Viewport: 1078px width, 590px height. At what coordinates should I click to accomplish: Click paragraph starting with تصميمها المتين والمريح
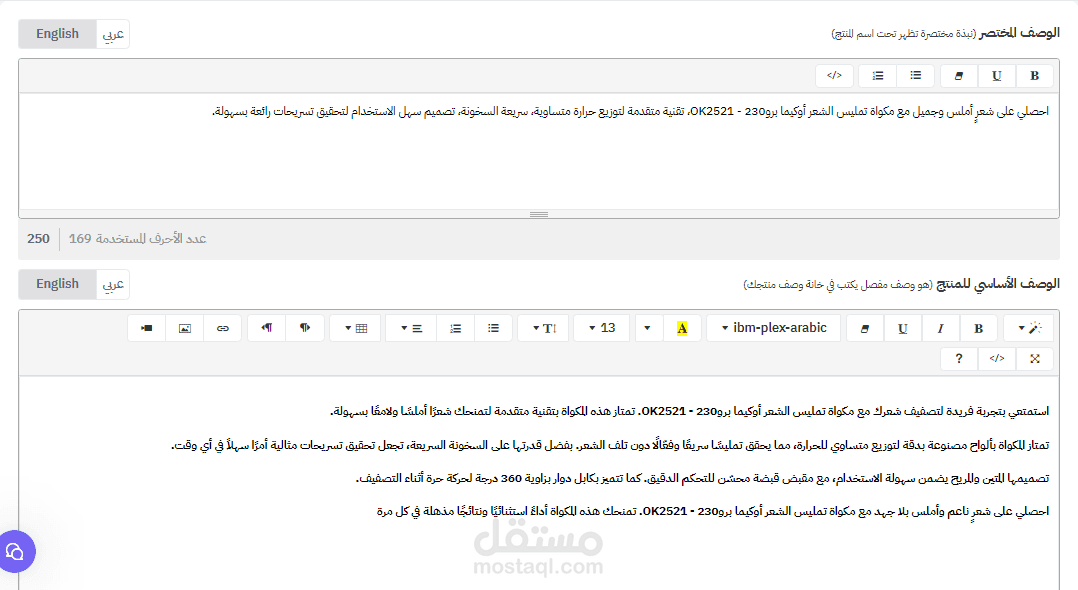tap(703, 478)
